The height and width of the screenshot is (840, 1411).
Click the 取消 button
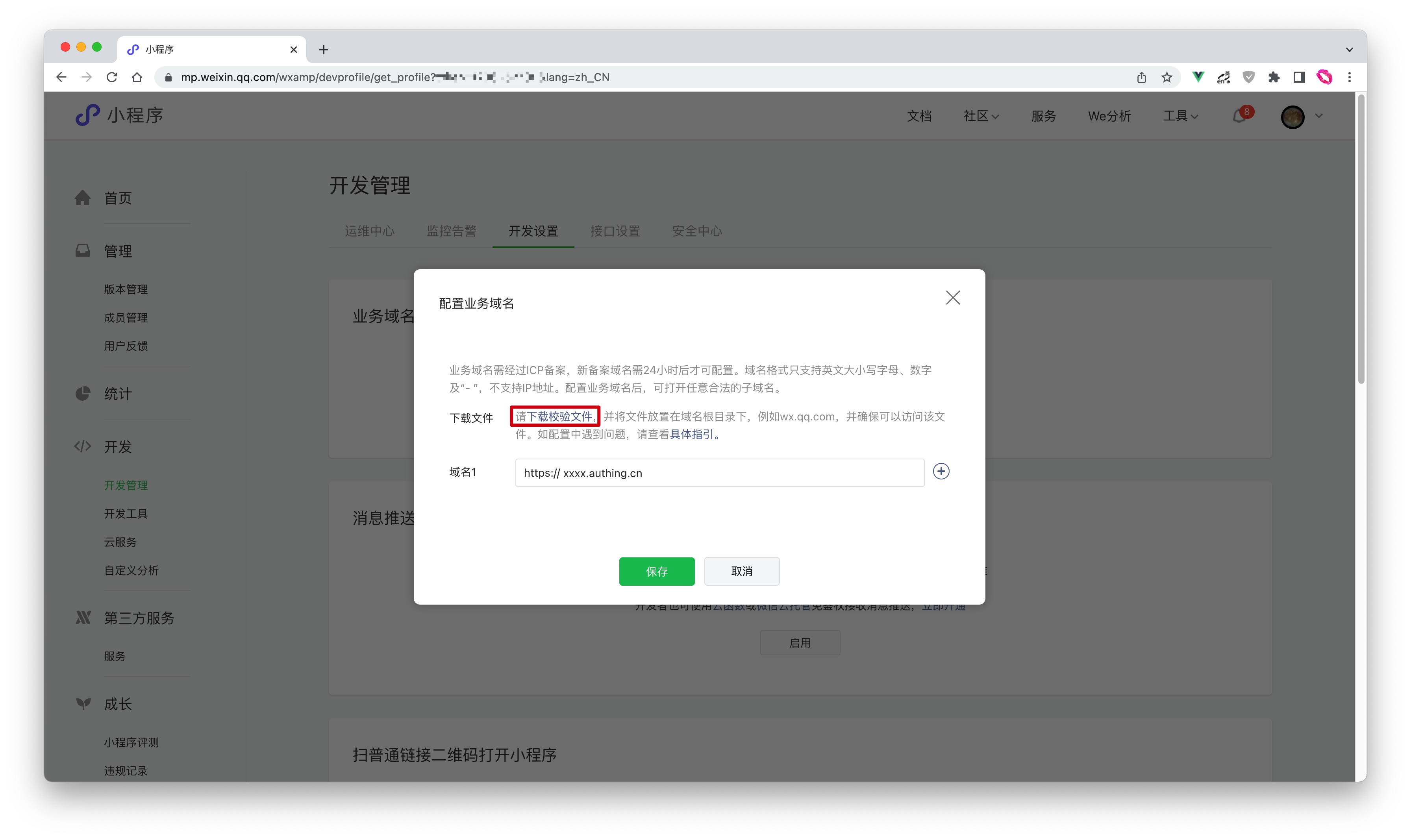(741, 571)
